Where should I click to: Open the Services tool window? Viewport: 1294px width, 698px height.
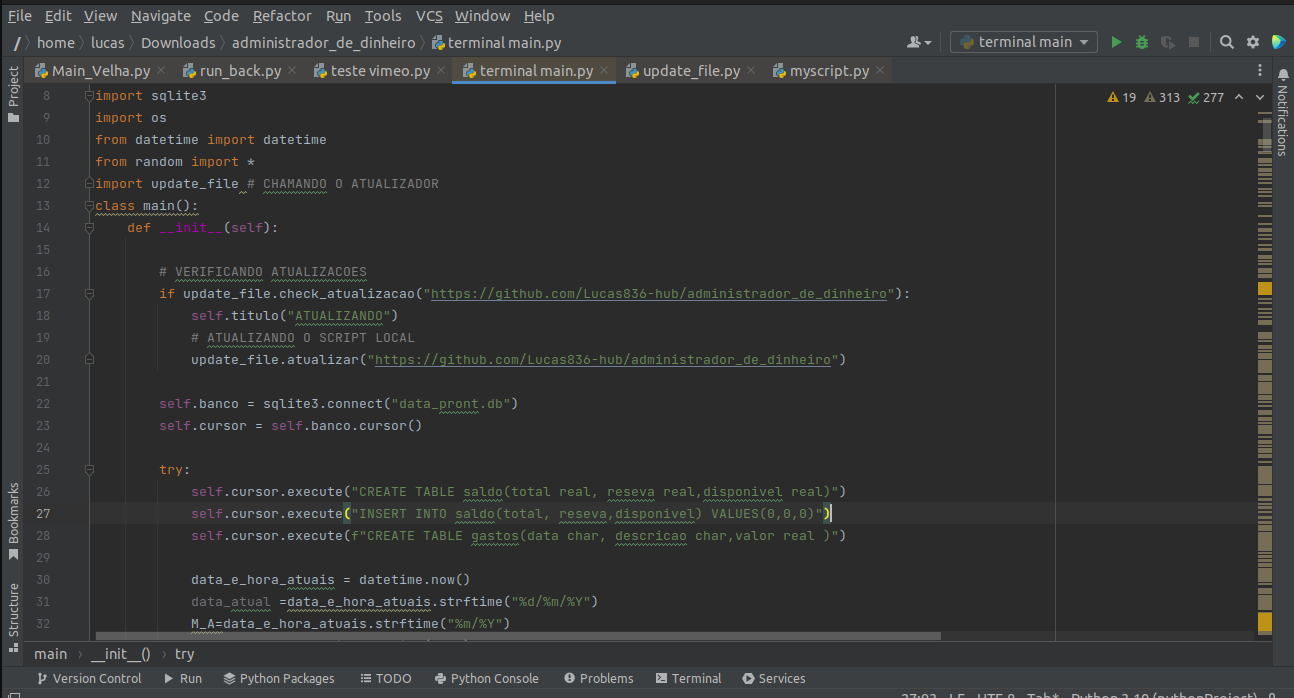point(773,678)
